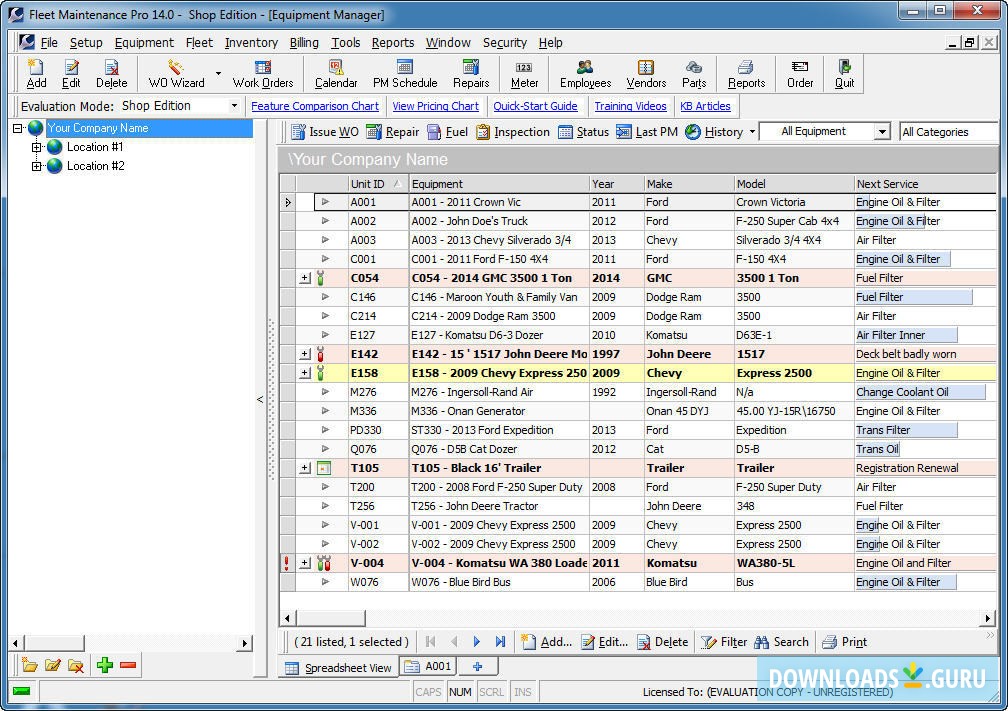Switch to the A001 tab
The width and height of the screenshot is (1008, 711).
pos(428,666)
